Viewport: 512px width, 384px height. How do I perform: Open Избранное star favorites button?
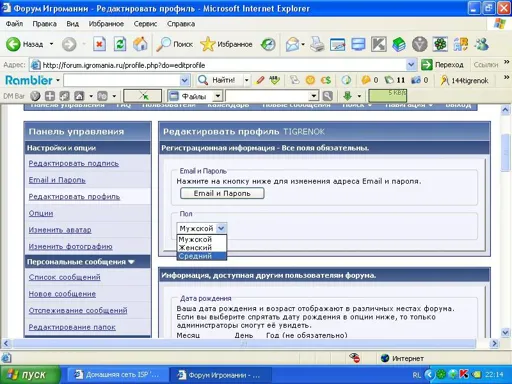(x=226, y=44)
